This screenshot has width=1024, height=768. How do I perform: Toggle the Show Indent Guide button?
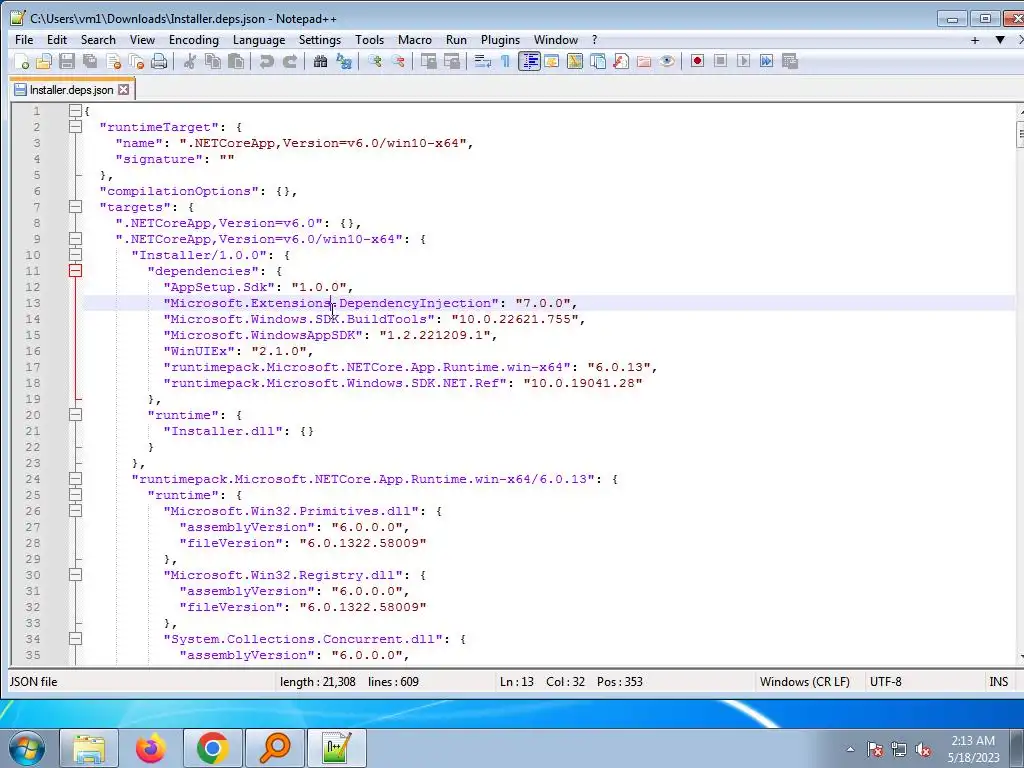(x=529, y=61)
